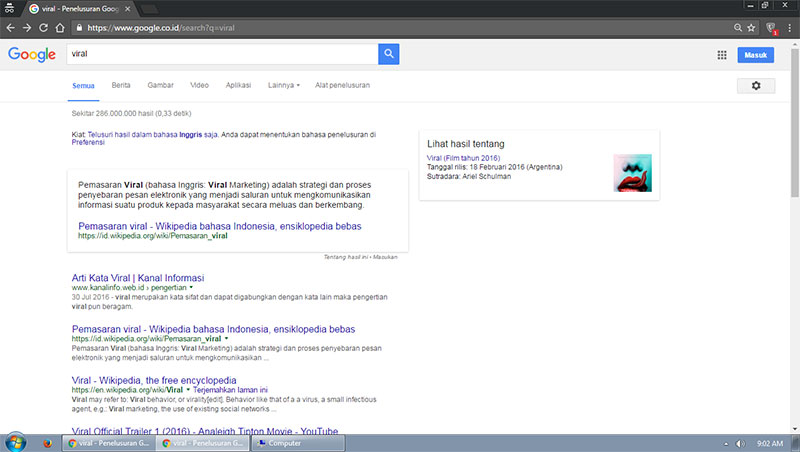The width and height of the screenshot is (800, 452).
Task: Open search settings gear icon
Action: 756,86
